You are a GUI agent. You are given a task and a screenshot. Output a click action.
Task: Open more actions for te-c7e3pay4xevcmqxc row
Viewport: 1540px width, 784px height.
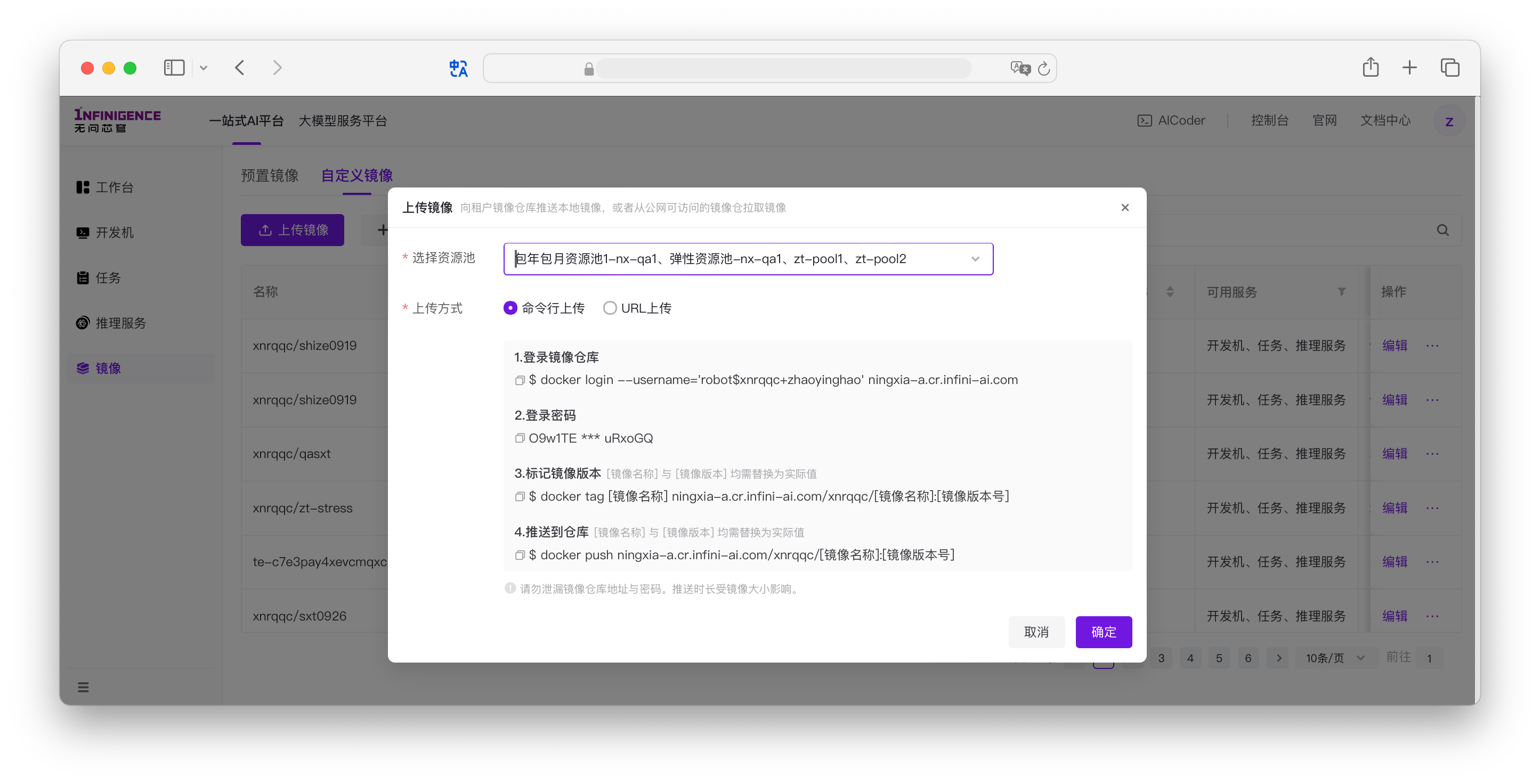coord(1432,562)
